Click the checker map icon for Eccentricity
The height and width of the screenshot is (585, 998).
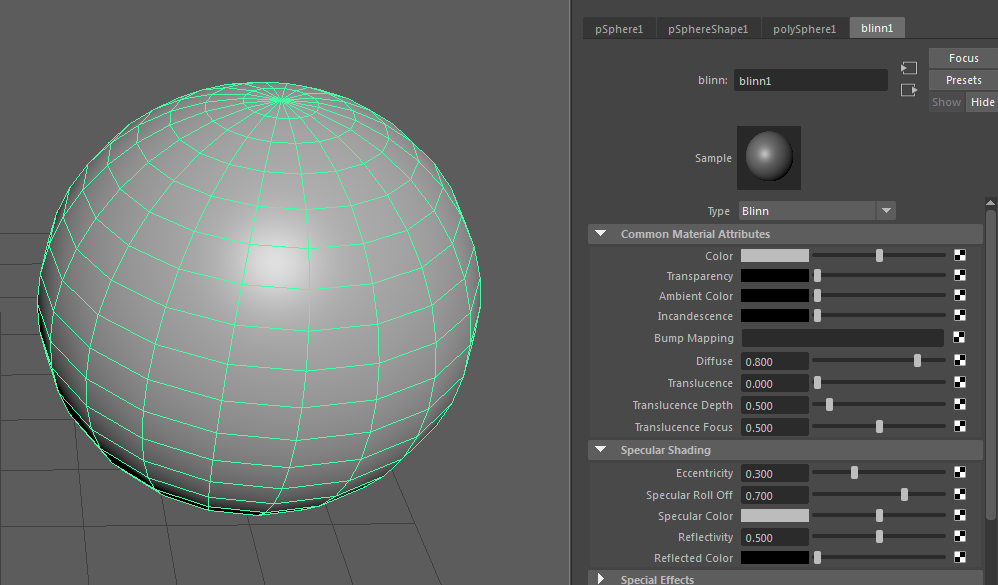960,473
